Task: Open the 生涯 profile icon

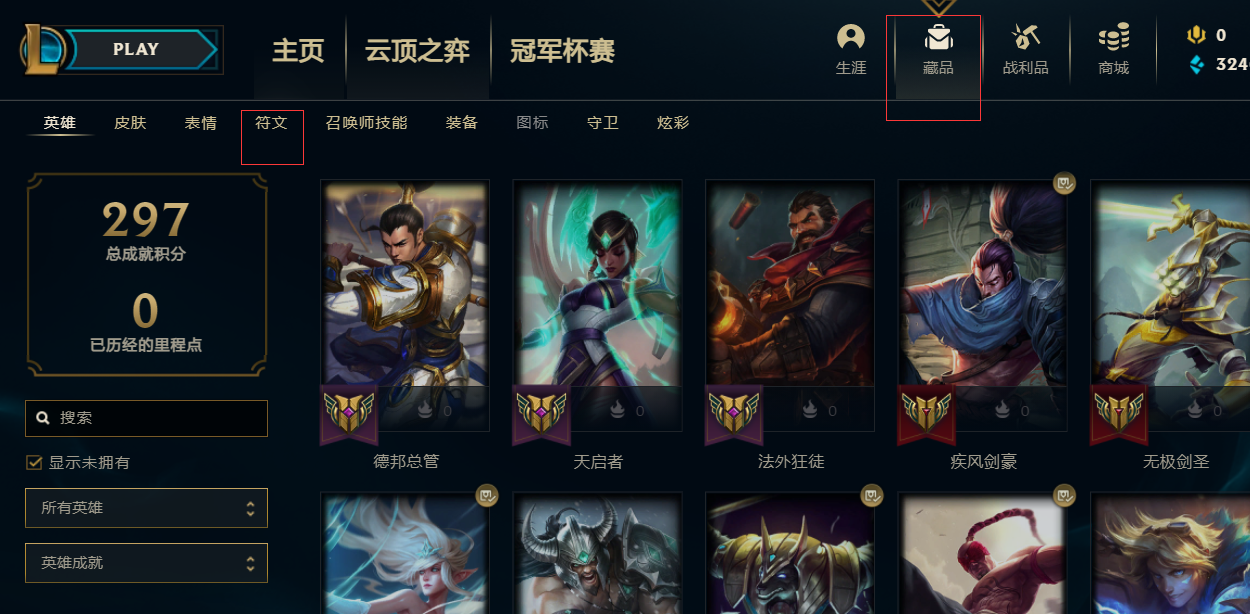Action: pyautogui.click(x=851, y=38)
